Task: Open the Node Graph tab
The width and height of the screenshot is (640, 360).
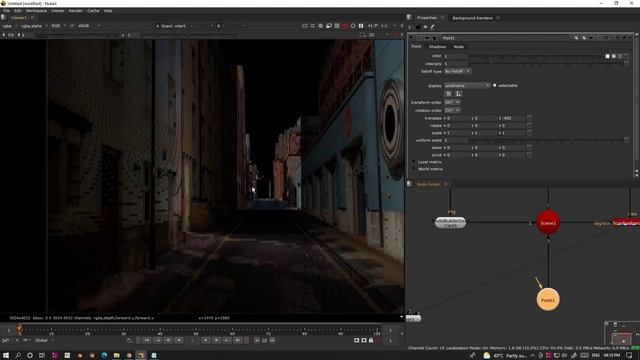Action: 428,184
